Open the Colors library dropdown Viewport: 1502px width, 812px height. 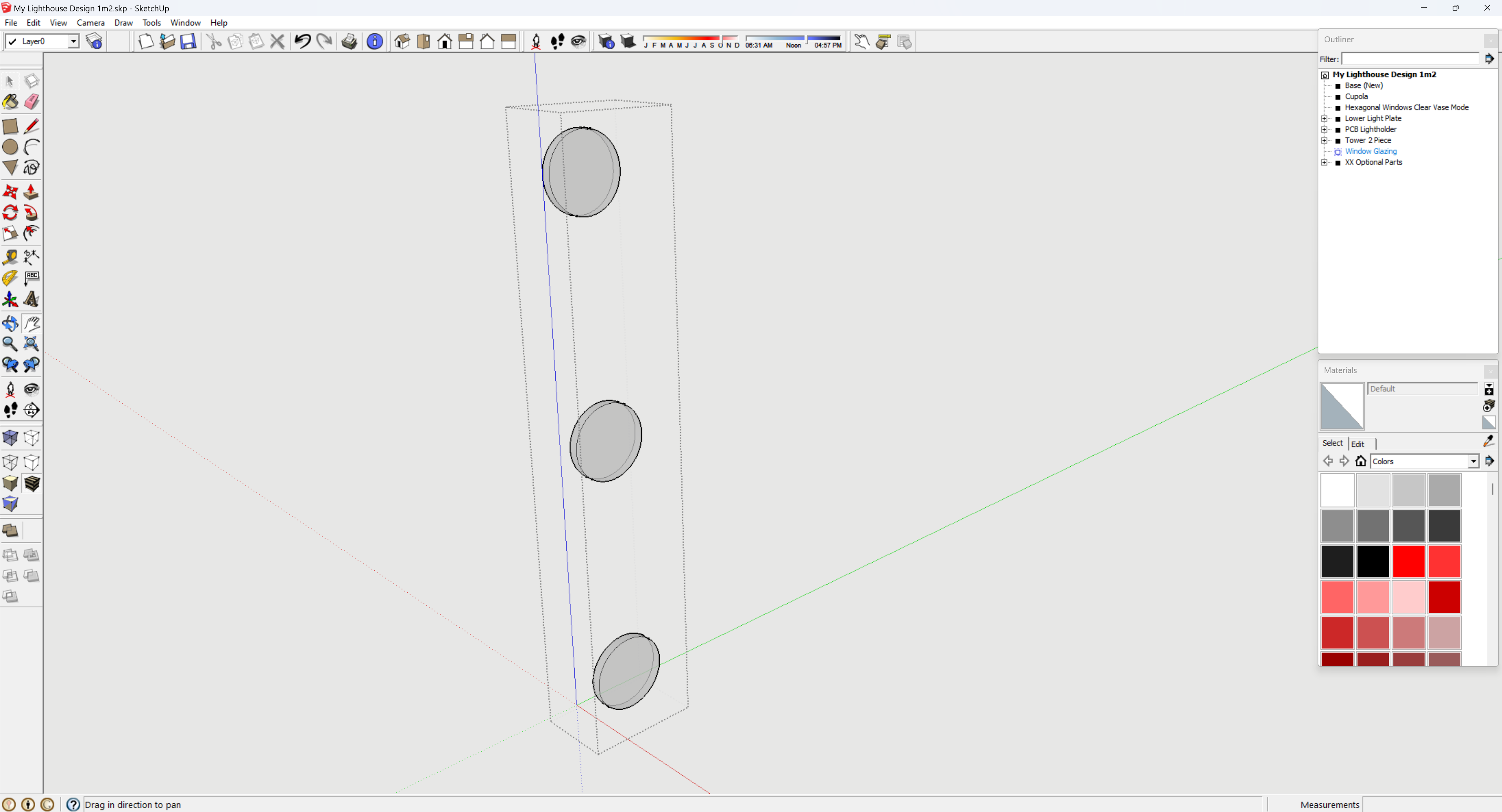pyautogui.click(x=1473, y=461)
